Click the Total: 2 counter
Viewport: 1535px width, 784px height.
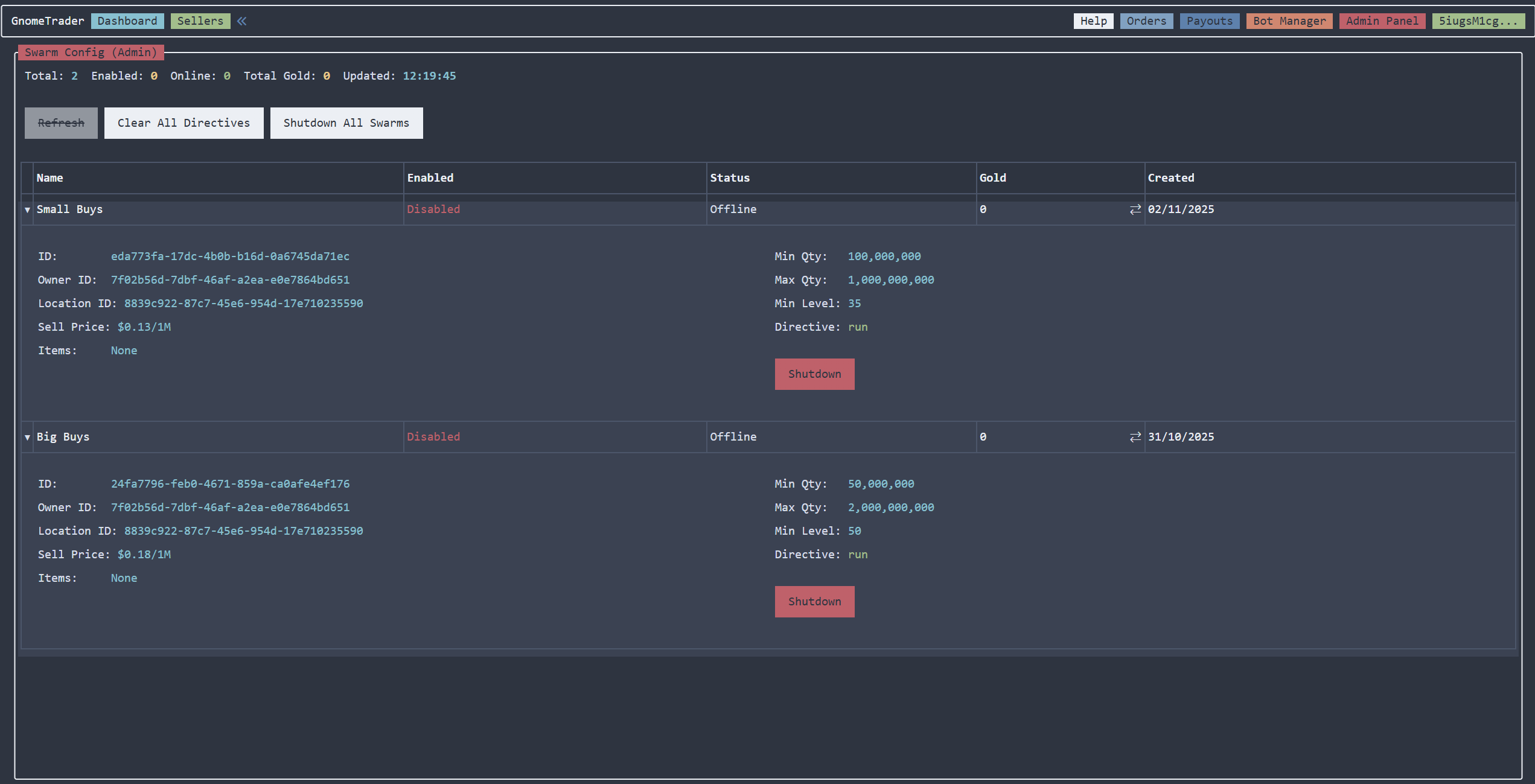pos(51,76)
